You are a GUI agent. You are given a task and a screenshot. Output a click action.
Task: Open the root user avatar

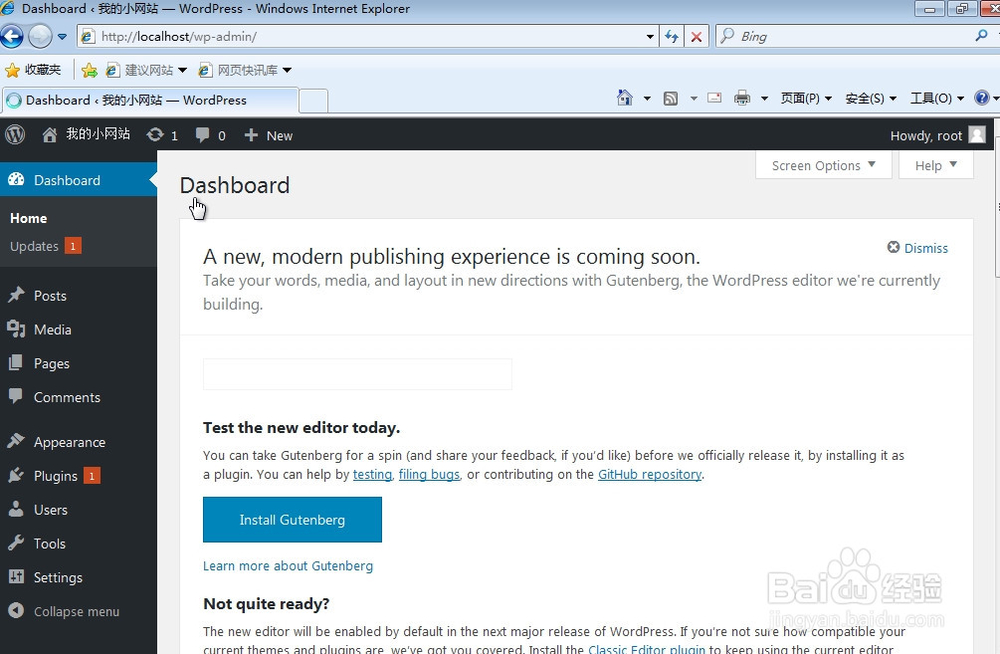[x=977, y=135]
